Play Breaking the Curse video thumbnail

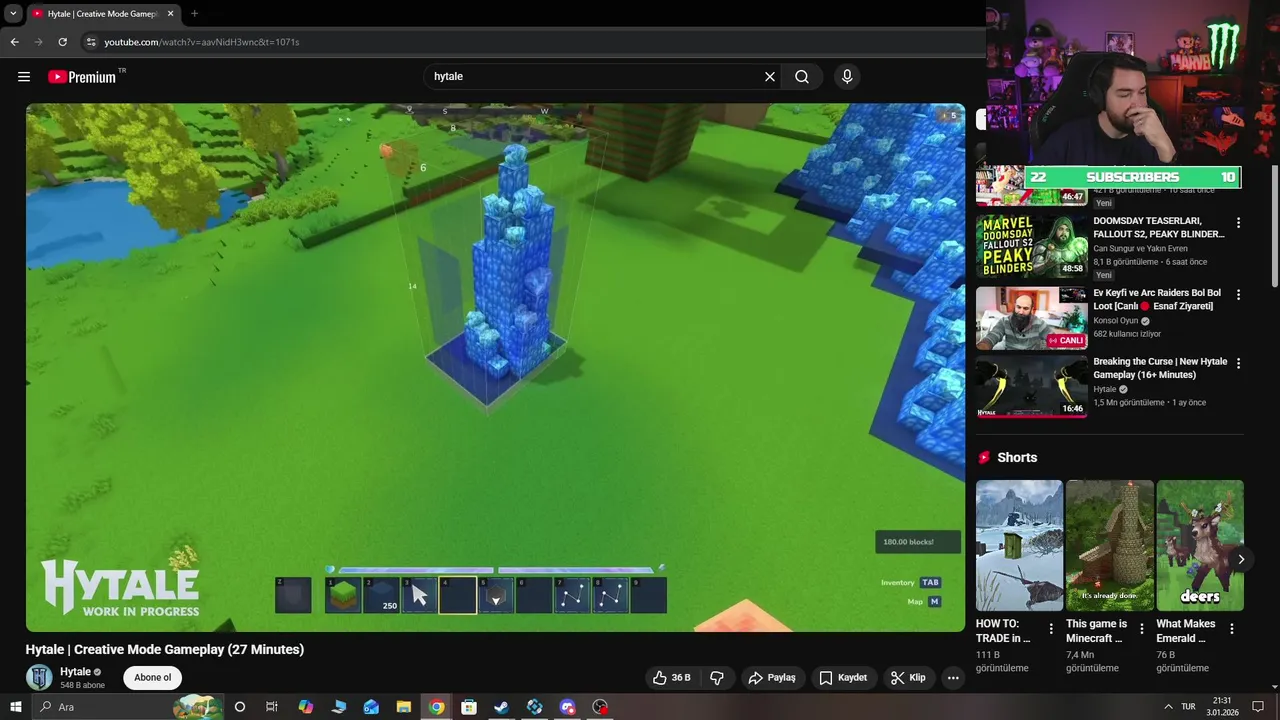coord(1031,386)
